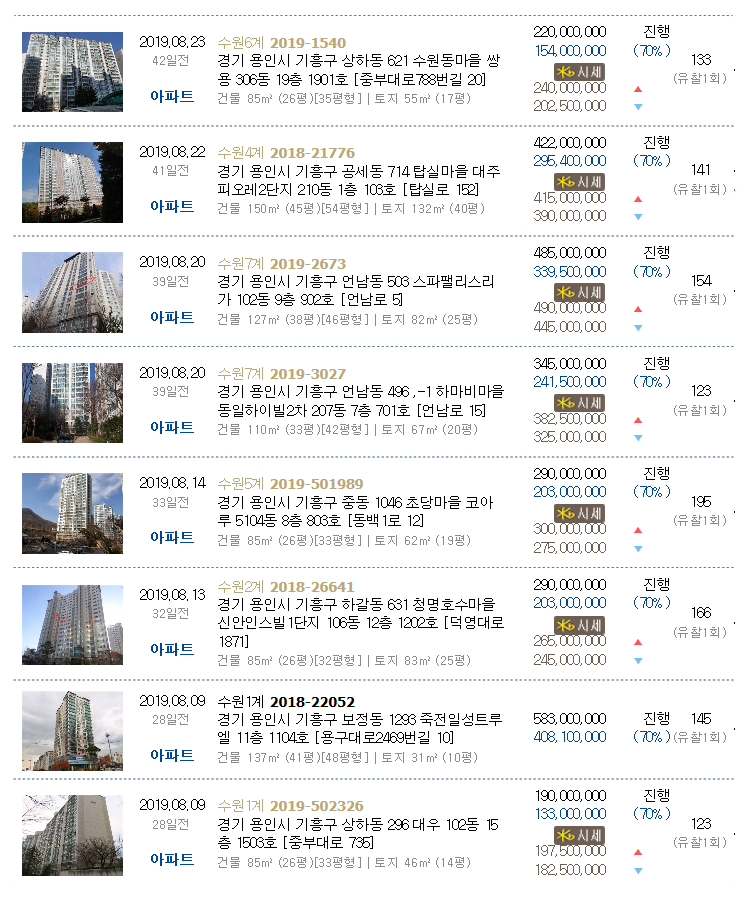747x901 pixels.
Task: Click red up arrow beside 382,500,000
Action: pyautogui.click(x=638, y=420)
